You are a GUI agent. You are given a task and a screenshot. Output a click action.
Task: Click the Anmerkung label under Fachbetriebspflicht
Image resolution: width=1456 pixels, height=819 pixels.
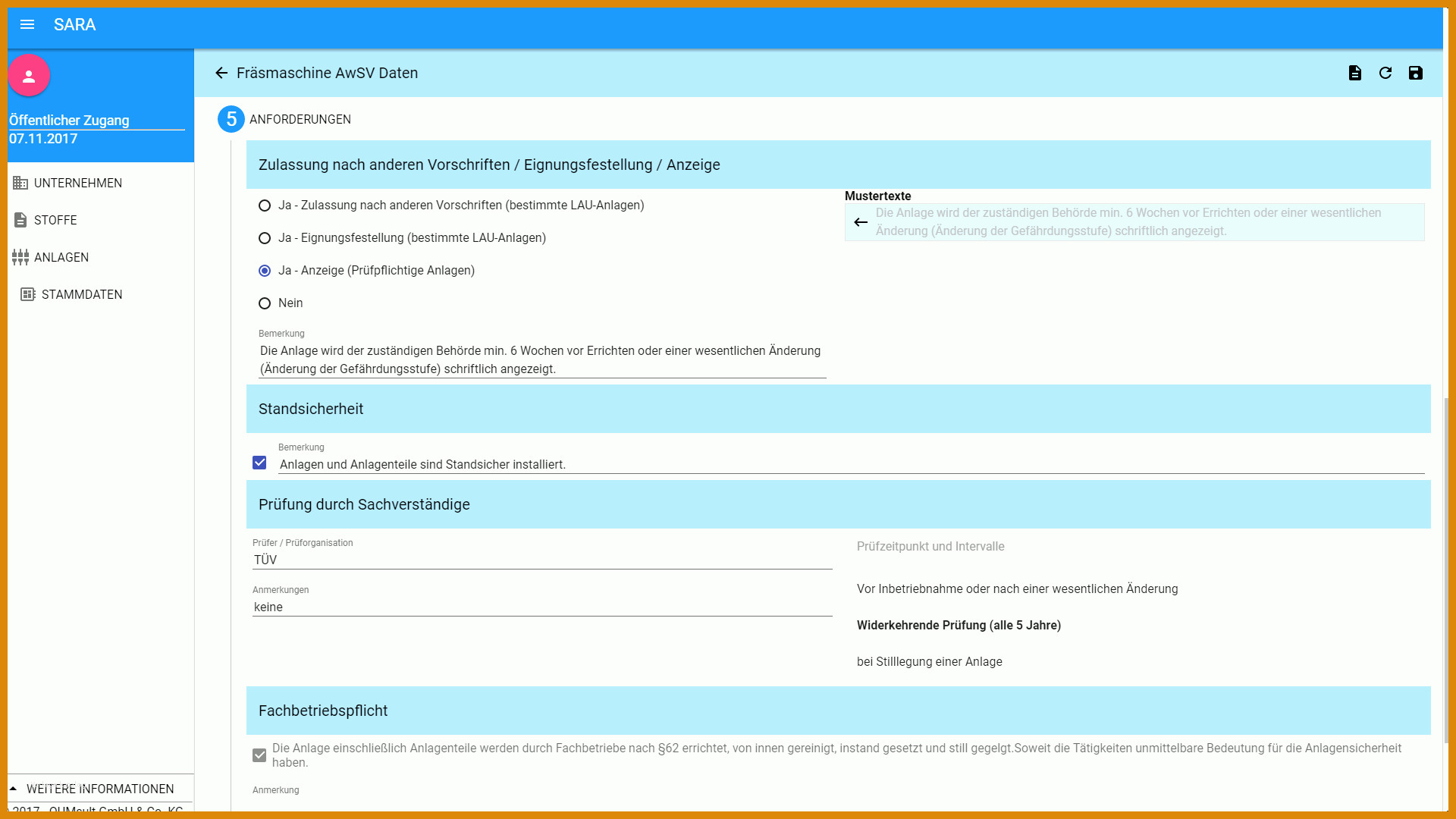click(x=276, y=790)
